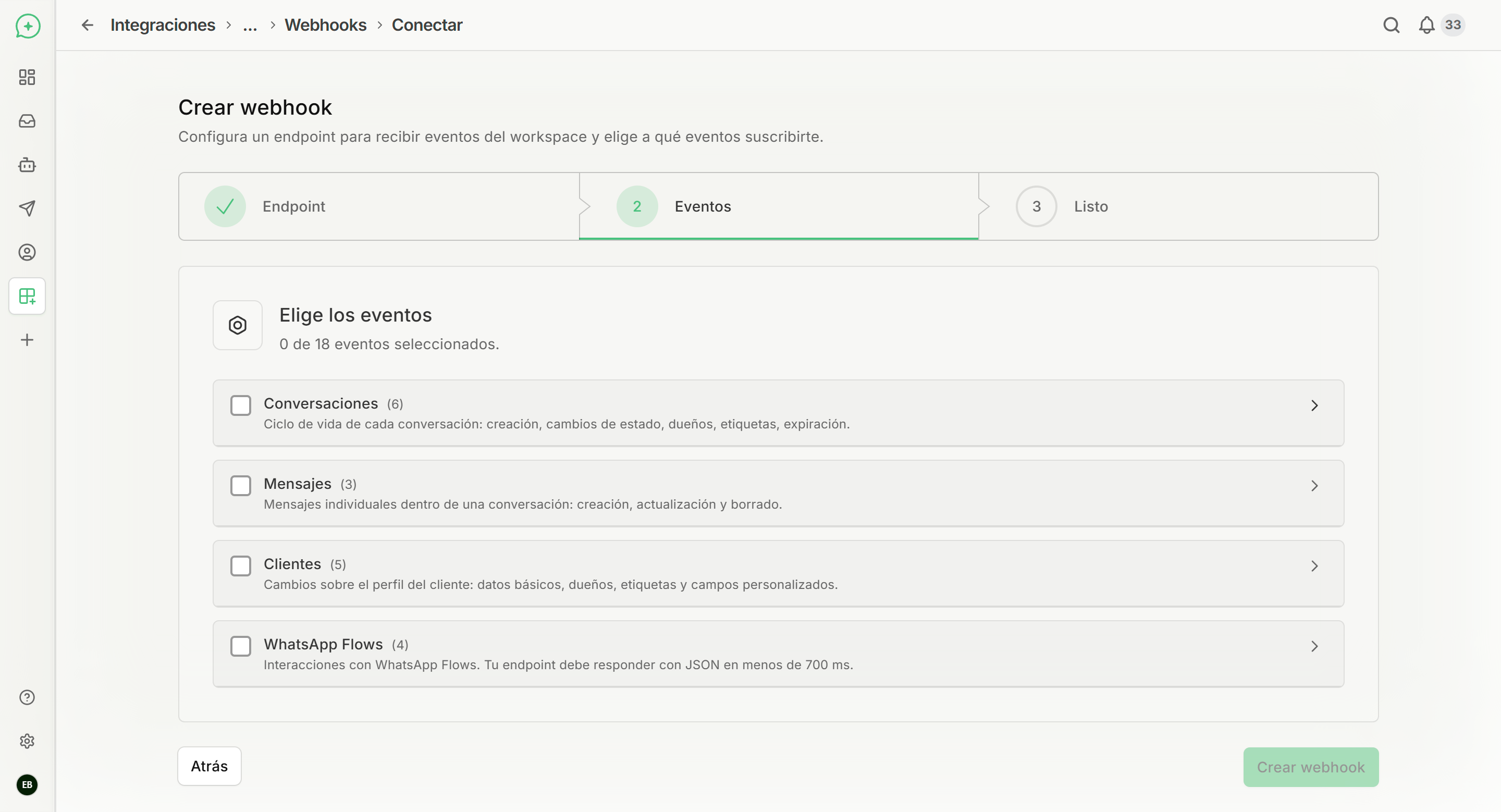Screen dimensions: 1501x812
Task: Expand the Clientes chevron
Action: pos(1314,565)
